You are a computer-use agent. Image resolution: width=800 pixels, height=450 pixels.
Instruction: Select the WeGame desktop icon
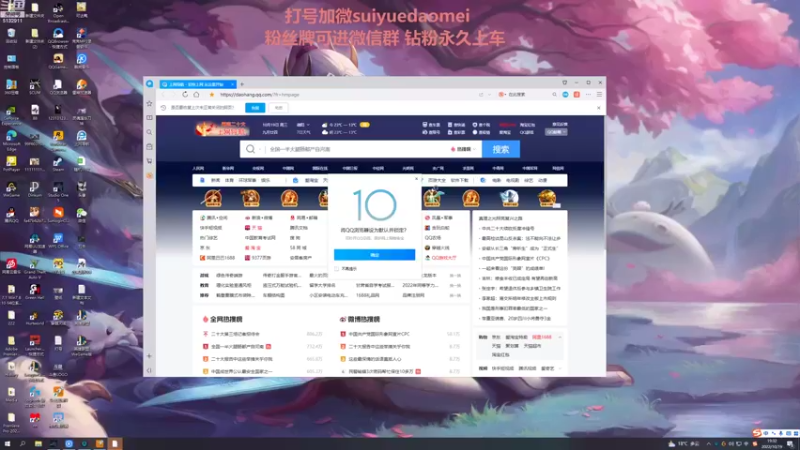click(11, 190)
